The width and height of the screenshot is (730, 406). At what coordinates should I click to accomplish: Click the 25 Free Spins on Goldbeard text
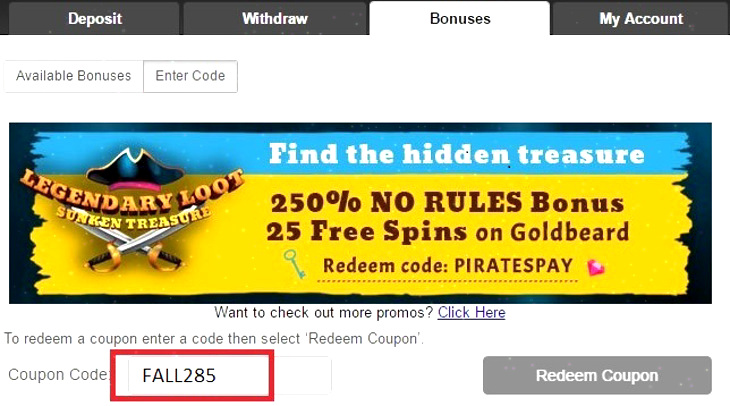(x=447, y=231)
